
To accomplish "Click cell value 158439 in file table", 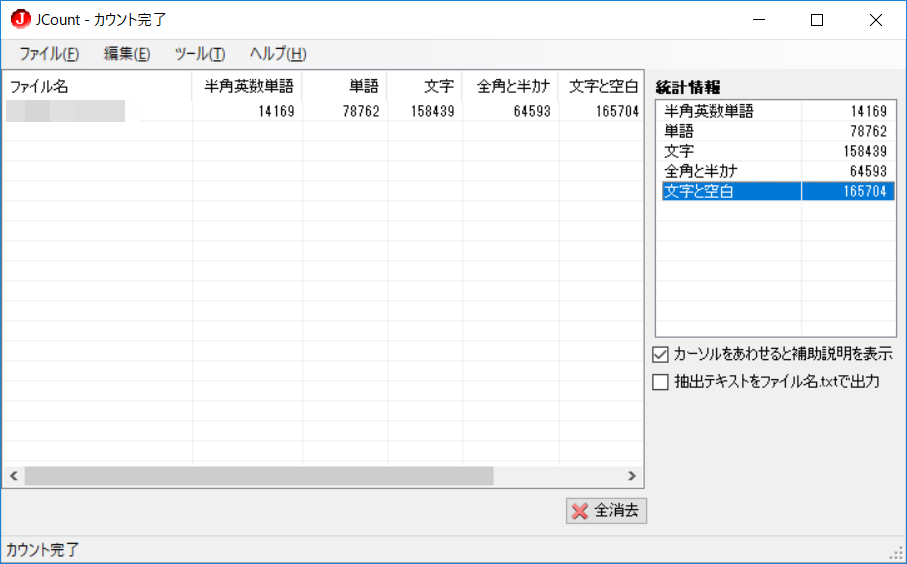I will pos(433,111).
